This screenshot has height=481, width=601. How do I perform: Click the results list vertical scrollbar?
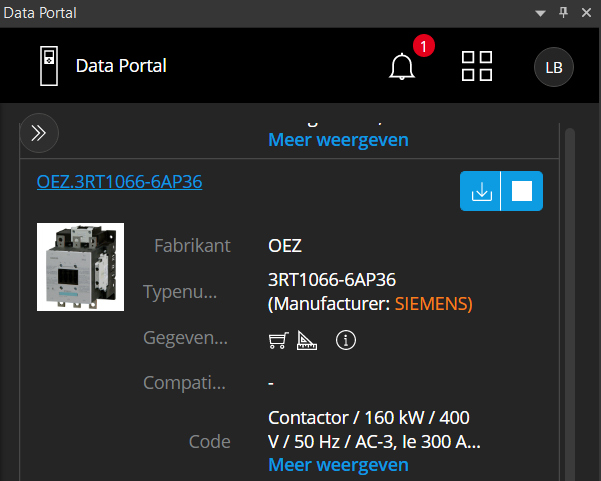point(570,300)
